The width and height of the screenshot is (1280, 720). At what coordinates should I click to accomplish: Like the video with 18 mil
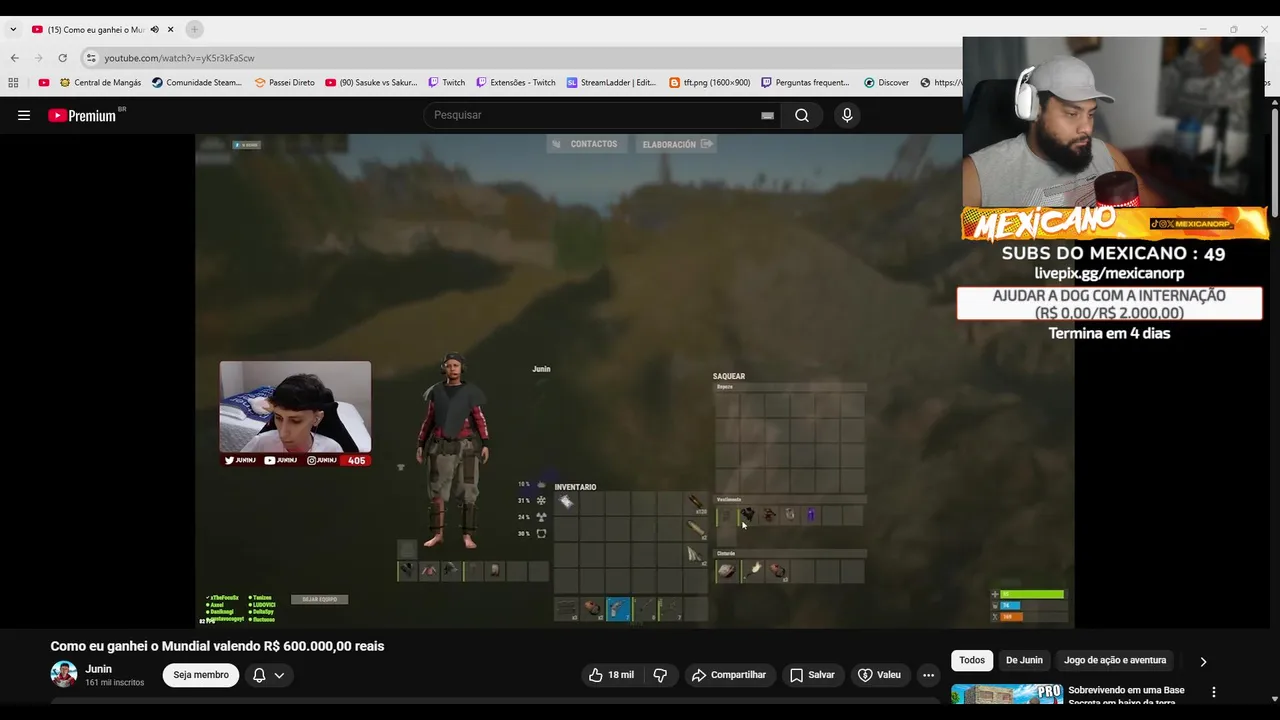[x=611, y=675]
